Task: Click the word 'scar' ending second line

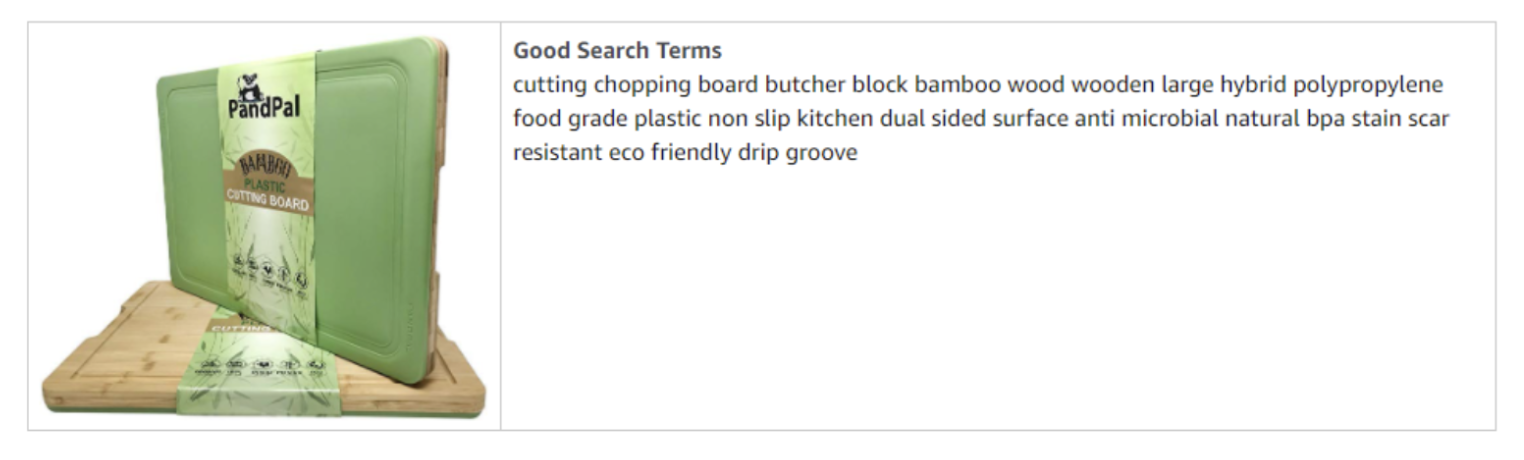Action: (1429, 119)
